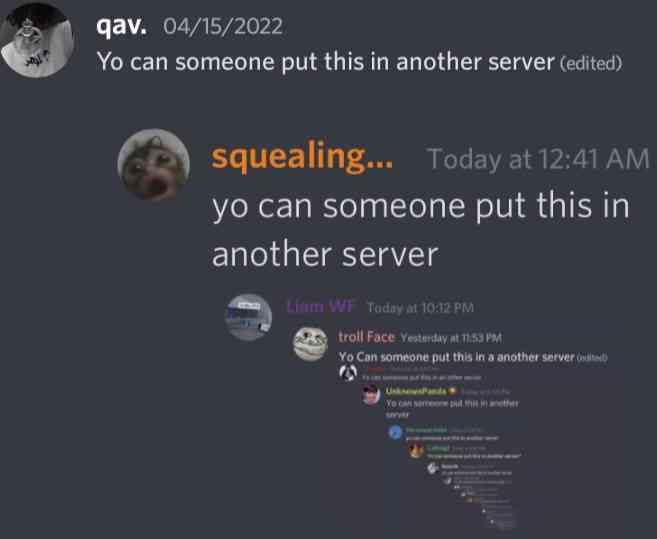Click troll Face's frog avatar
The width and height of the screenshot is (657, 539).
coord(310,344)
